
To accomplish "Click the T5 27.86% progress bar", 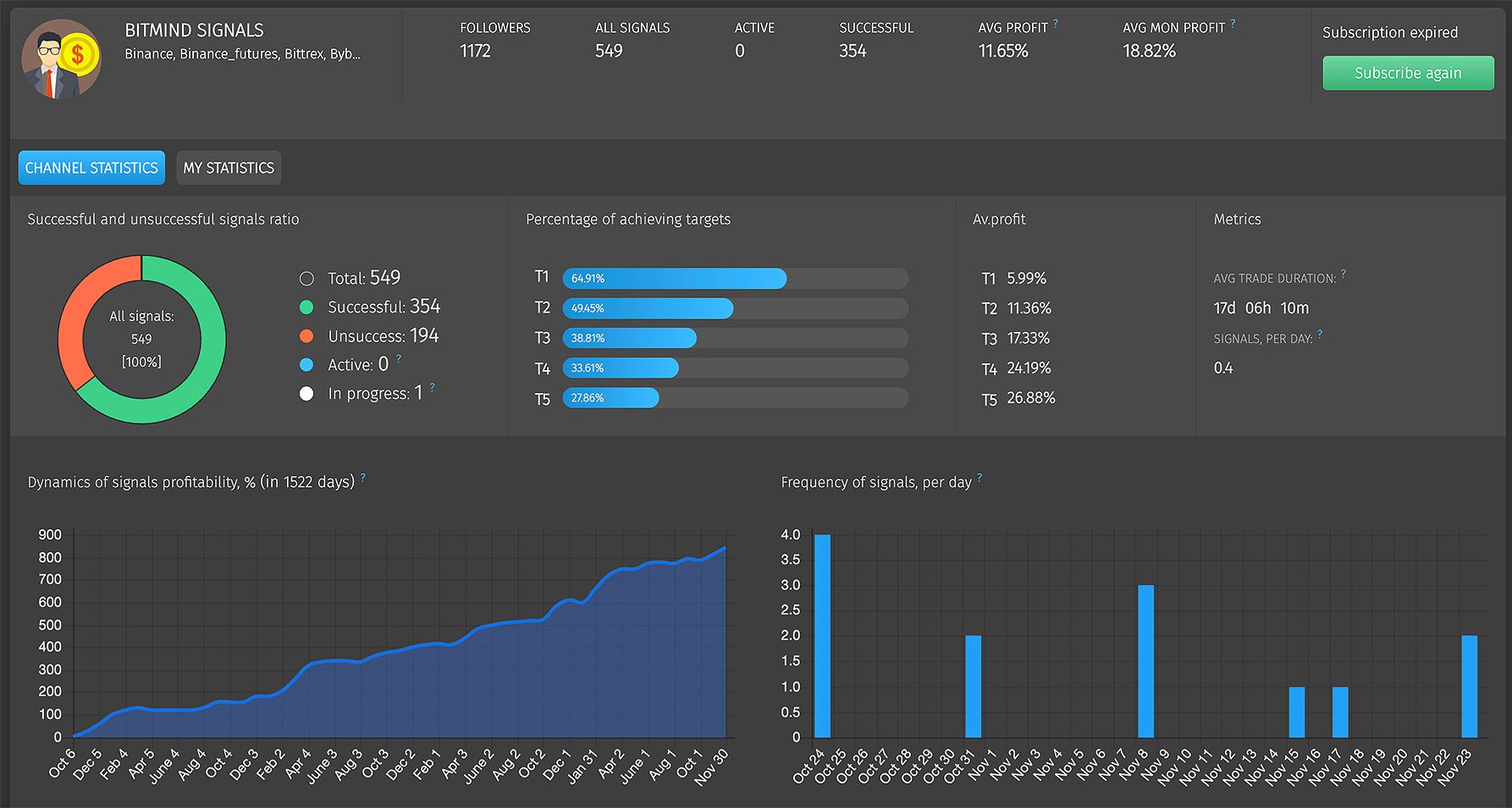I will point(735,397).
